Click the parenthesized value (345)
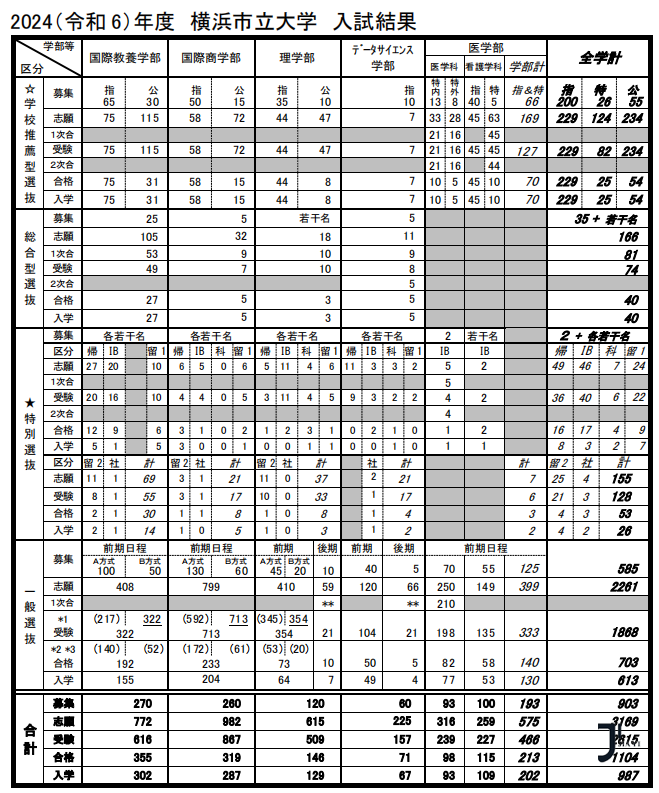 pos(271,619)
